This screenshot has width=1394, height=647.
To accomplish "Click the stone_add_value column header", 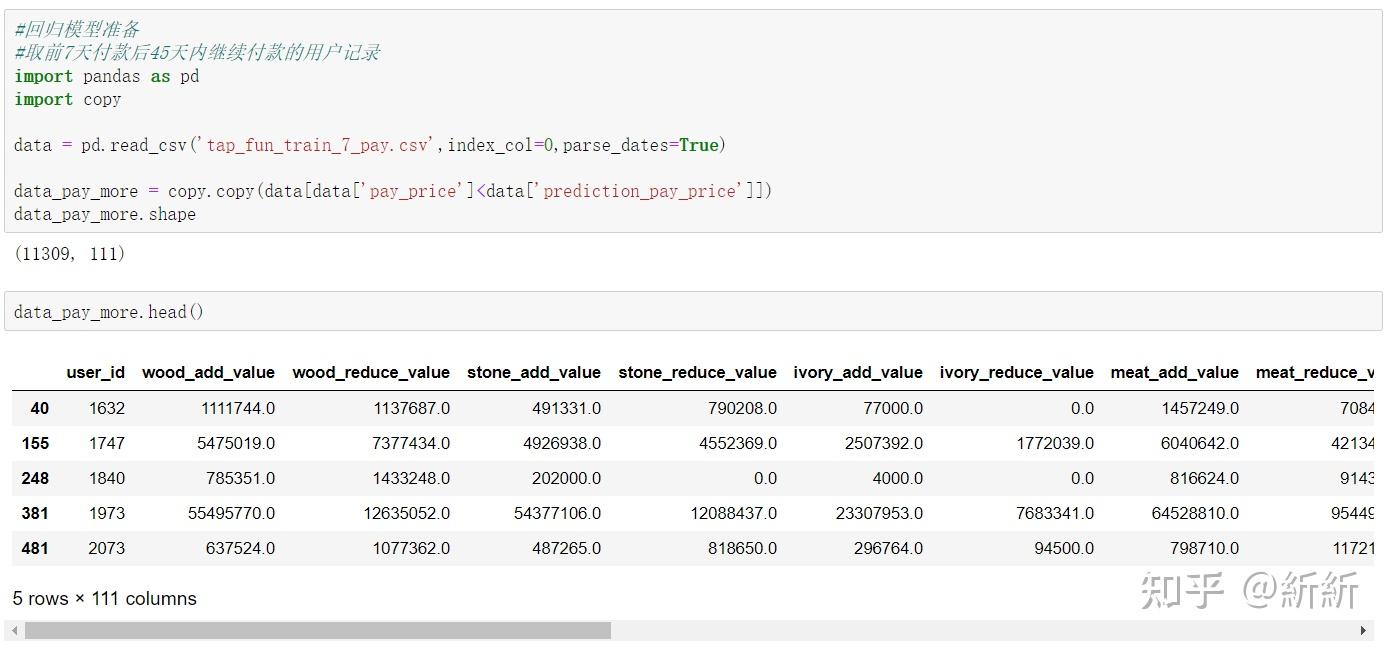I will [x=534, y=373].
